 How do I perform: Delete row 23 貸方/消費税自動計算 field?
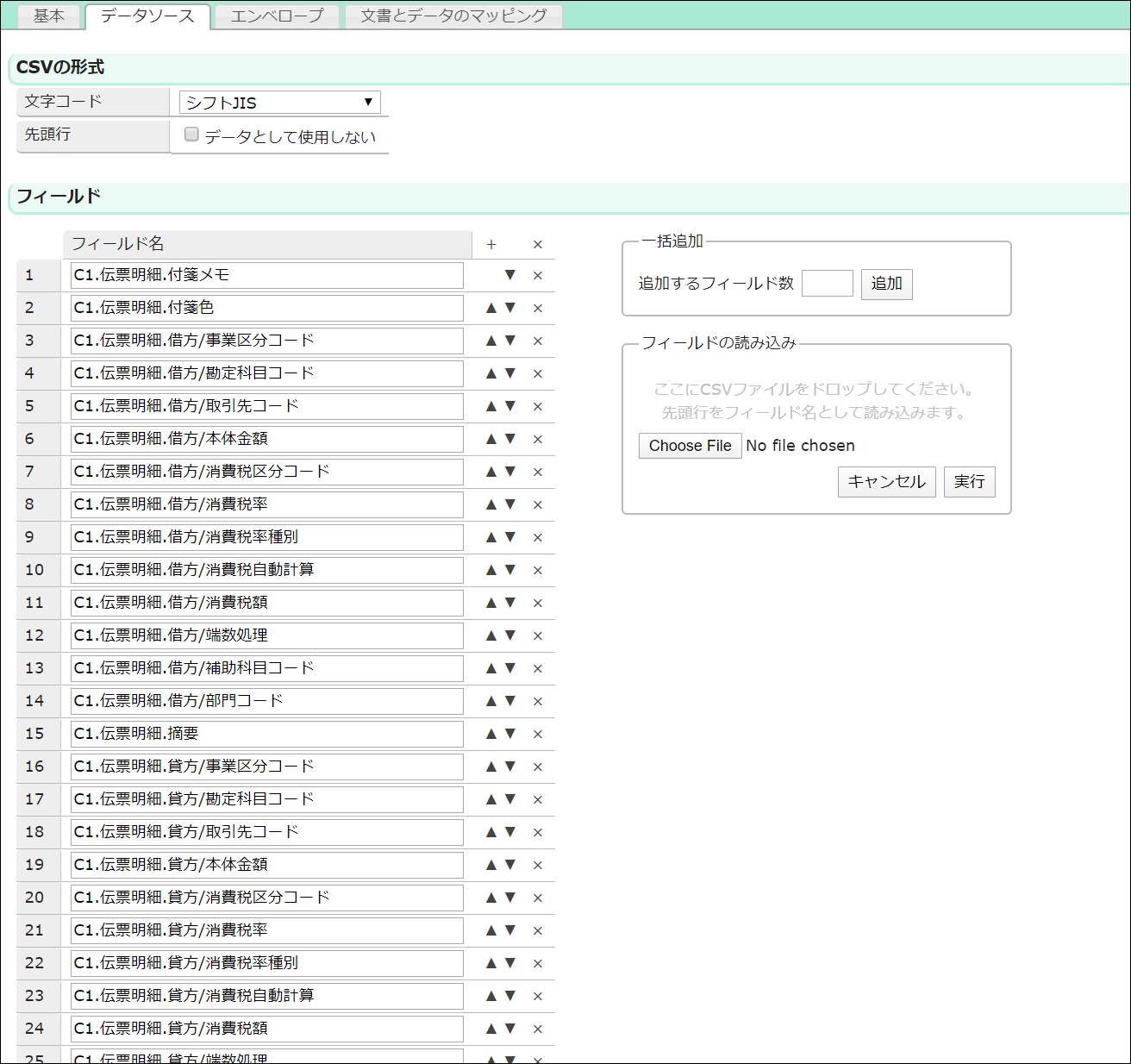(537, 996)
